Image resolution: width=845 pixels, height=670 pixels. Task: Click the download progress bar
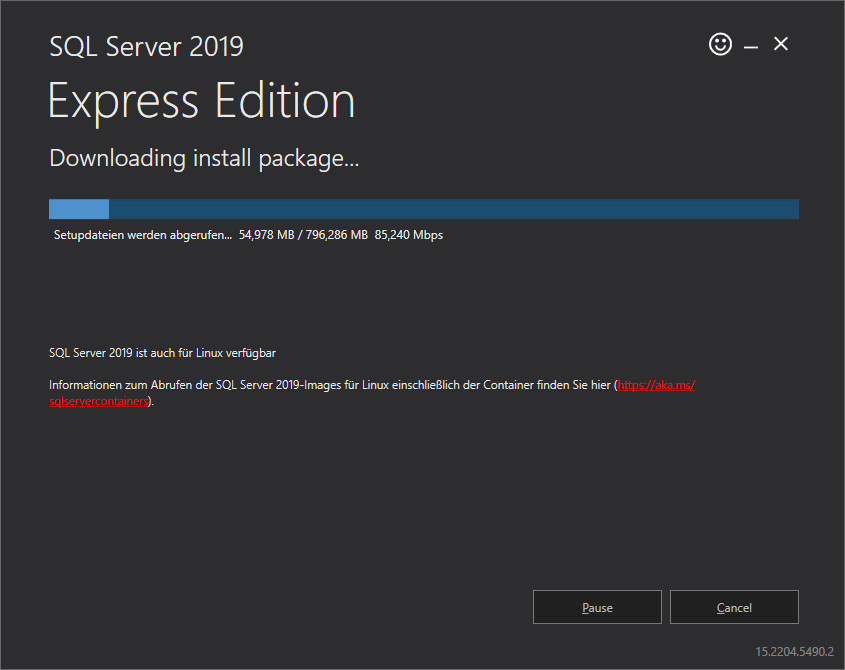pyautogui.click(x=424, y=209)
